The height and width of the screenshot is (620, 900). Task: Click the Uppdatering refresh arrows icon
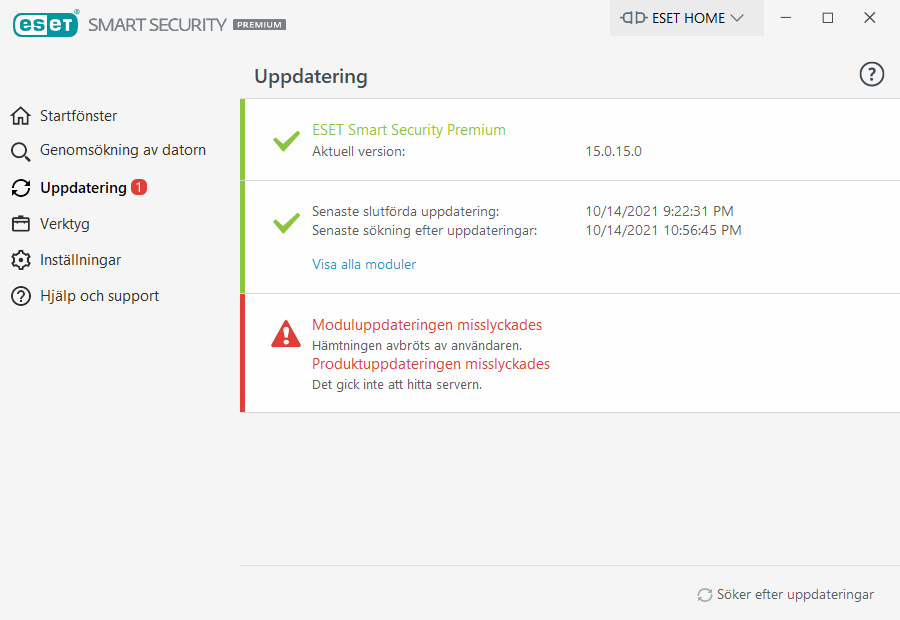click(x=21, y=188)
